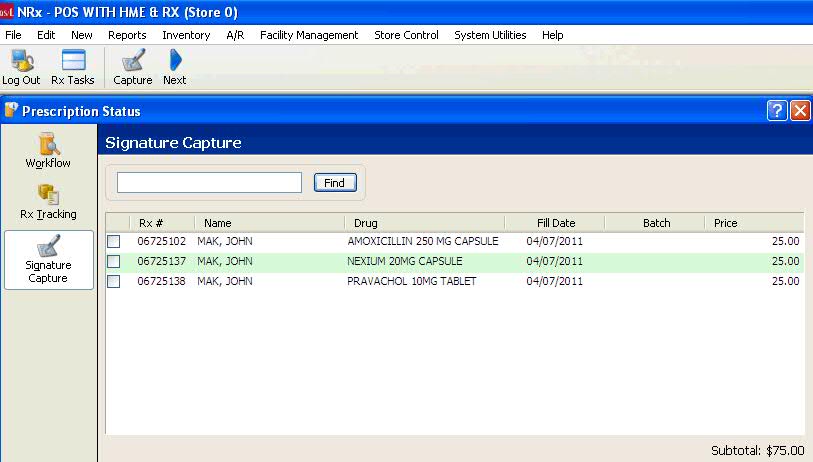Click the Log Out toolbar icon
The height and width of the screenshot is (462, 813).
click(21, 67)
